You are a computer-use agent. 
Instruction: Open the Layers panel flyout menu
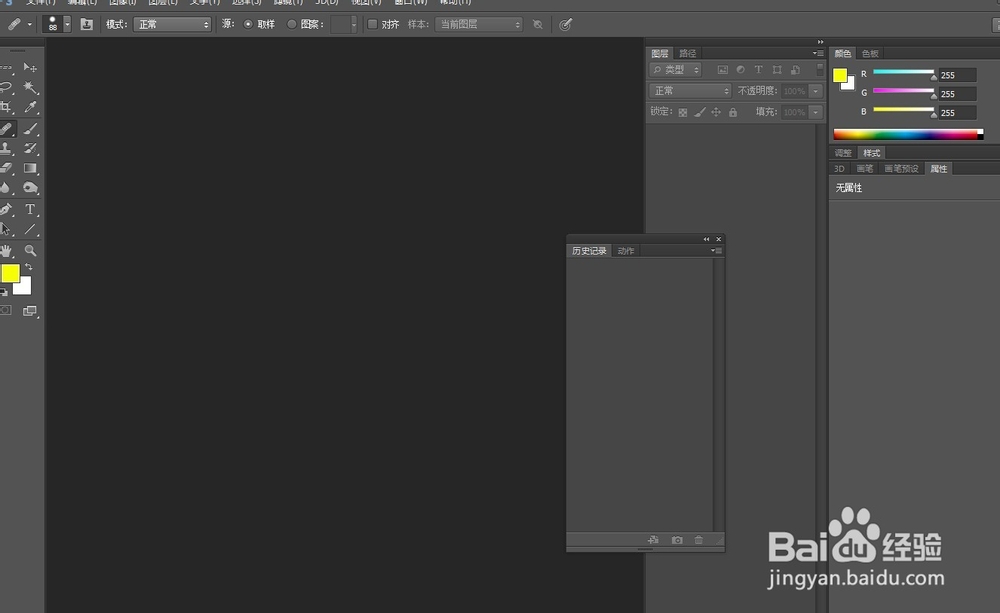818,53
